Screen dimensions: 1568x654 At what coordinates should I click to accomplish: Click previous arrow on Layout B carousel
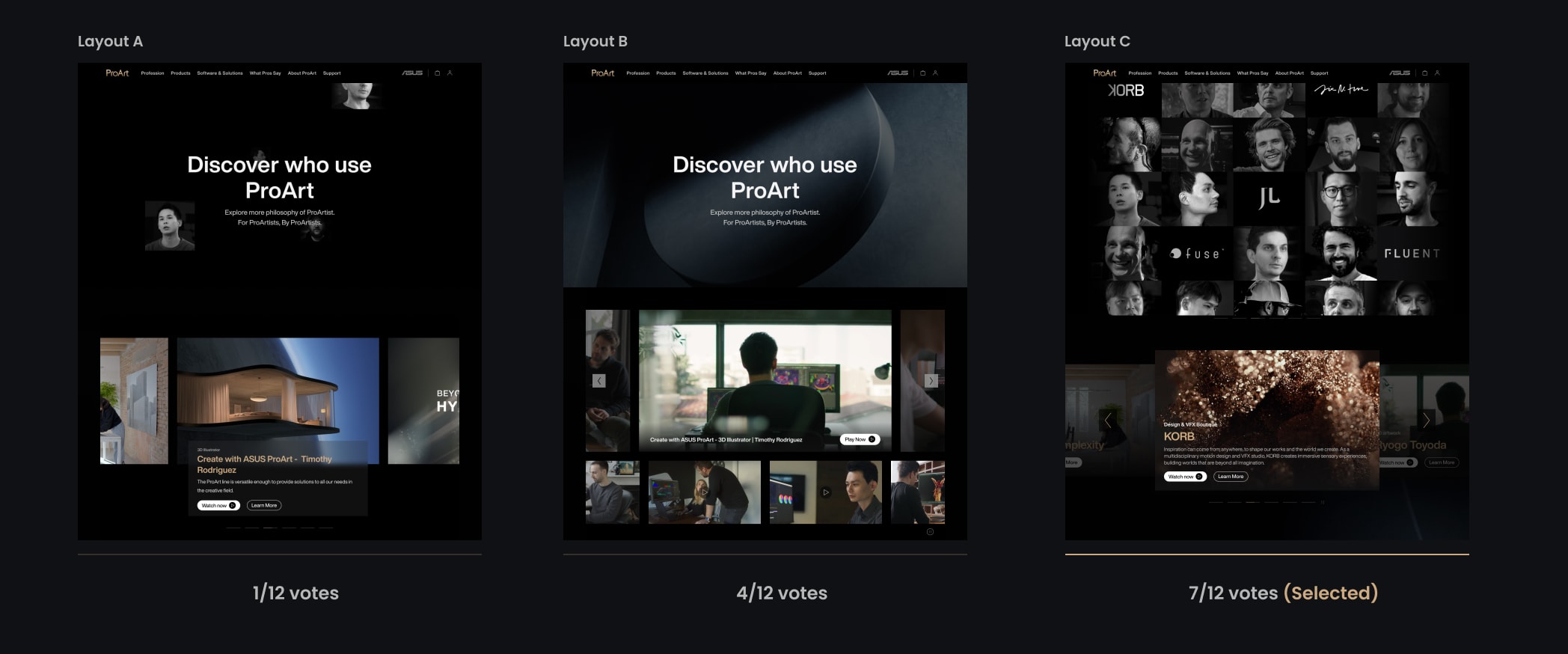click(599, 381)
